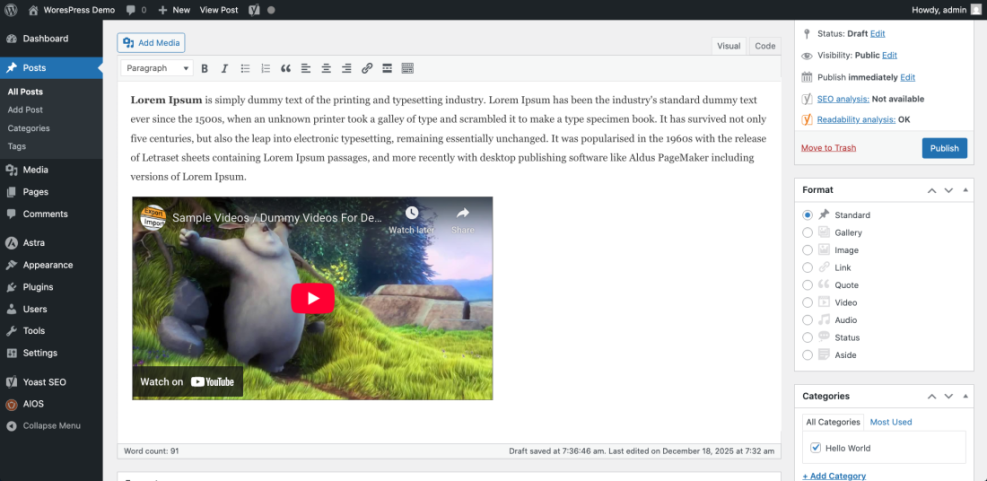987x481 pixels.
Task: Edit the Publish immediately schedule
Action: 908,77
